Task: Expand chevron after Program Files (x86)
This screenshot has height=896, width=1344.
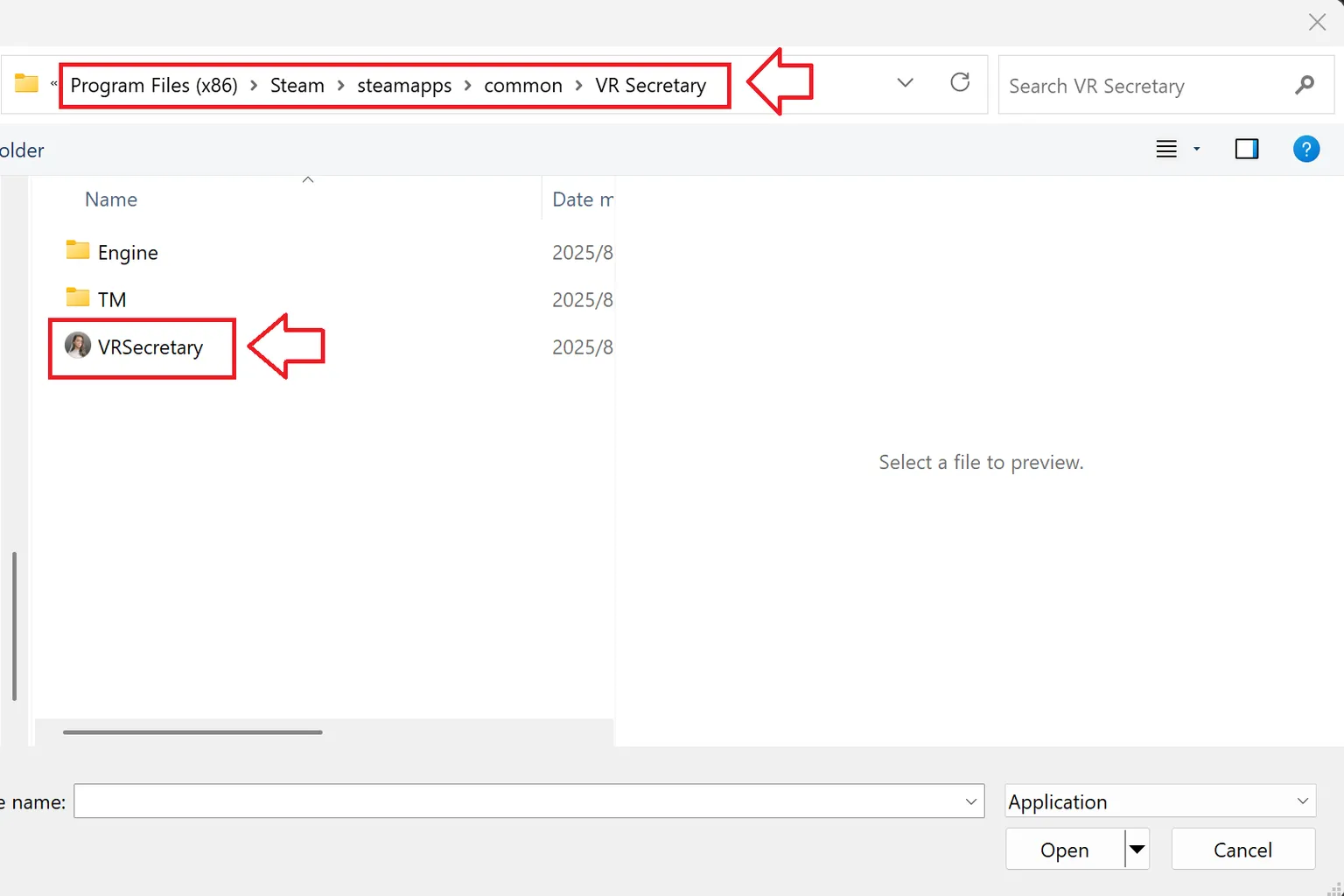Action: [254, 86]
